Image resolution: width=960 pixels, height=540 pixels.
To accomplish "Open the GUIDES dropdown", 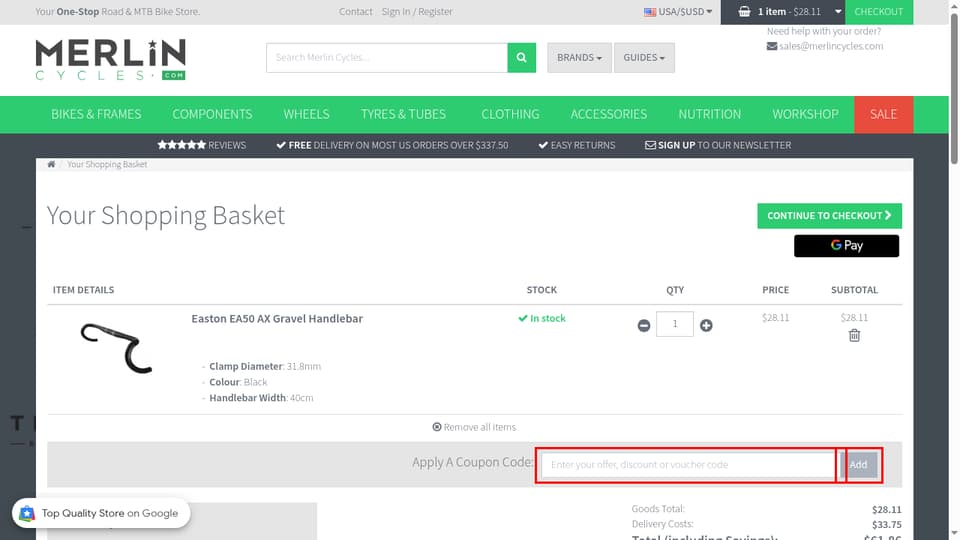I will 644,58.
